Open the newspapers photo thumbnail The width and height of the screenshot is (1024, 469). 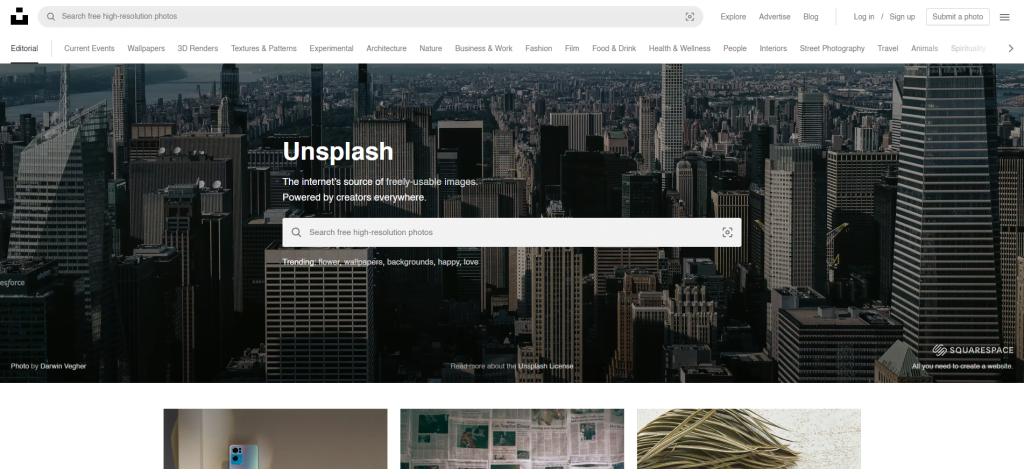[512, 439]
